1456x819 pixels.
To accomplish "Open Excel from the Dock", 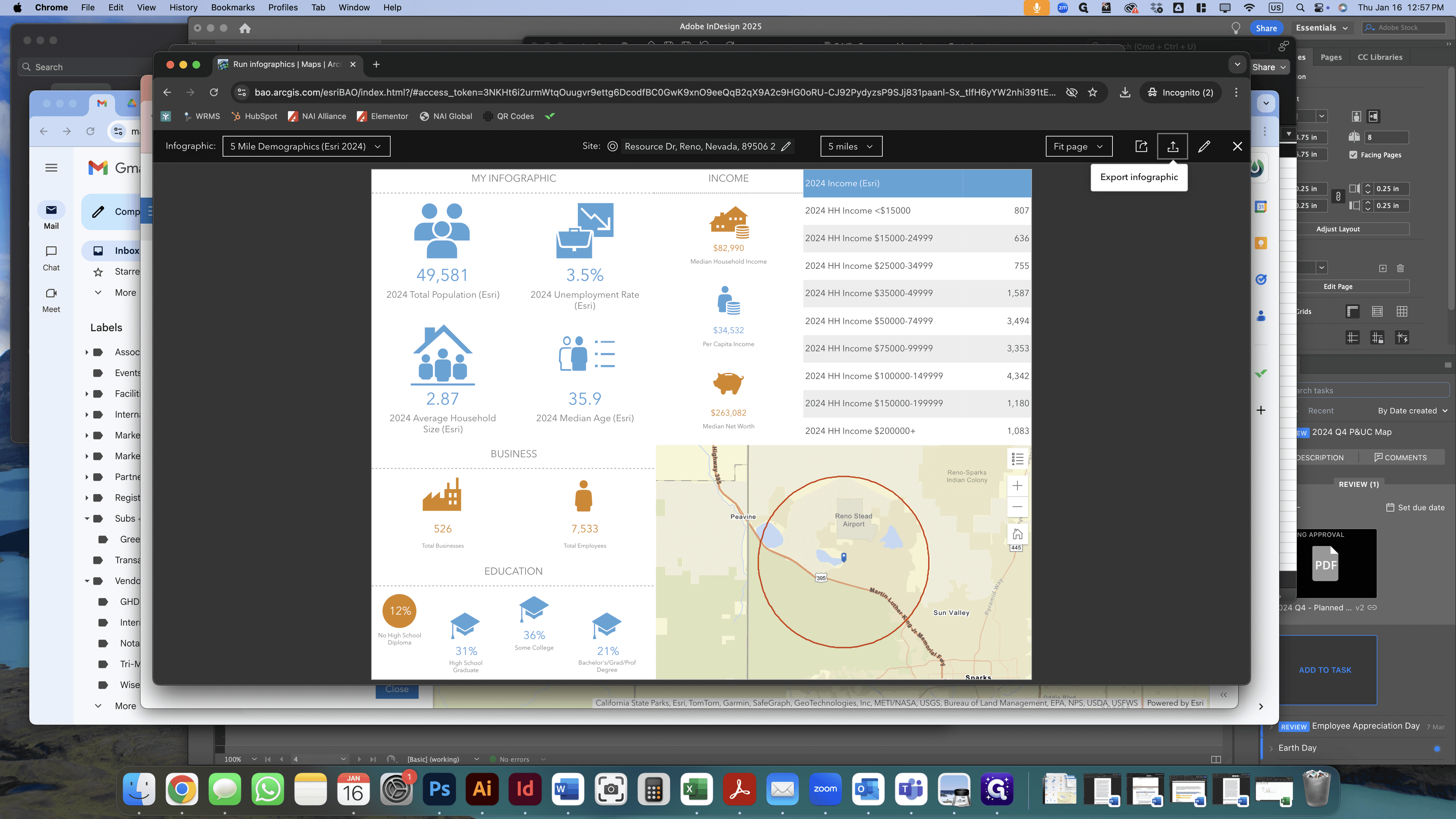I will click(x=697, y=789).
